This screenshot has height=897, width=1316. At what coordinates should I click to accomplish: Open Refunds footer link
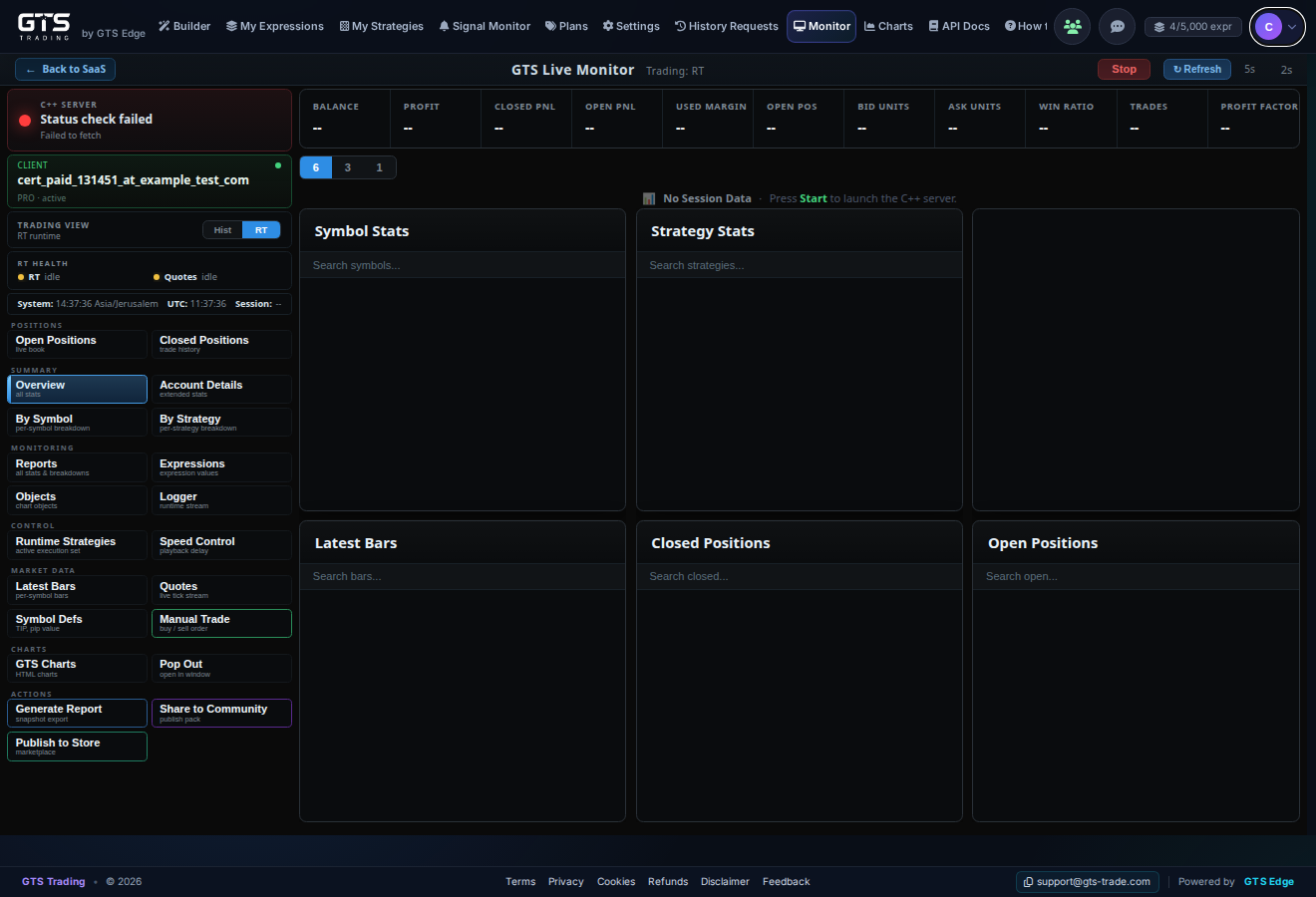(x=668, y=882)
